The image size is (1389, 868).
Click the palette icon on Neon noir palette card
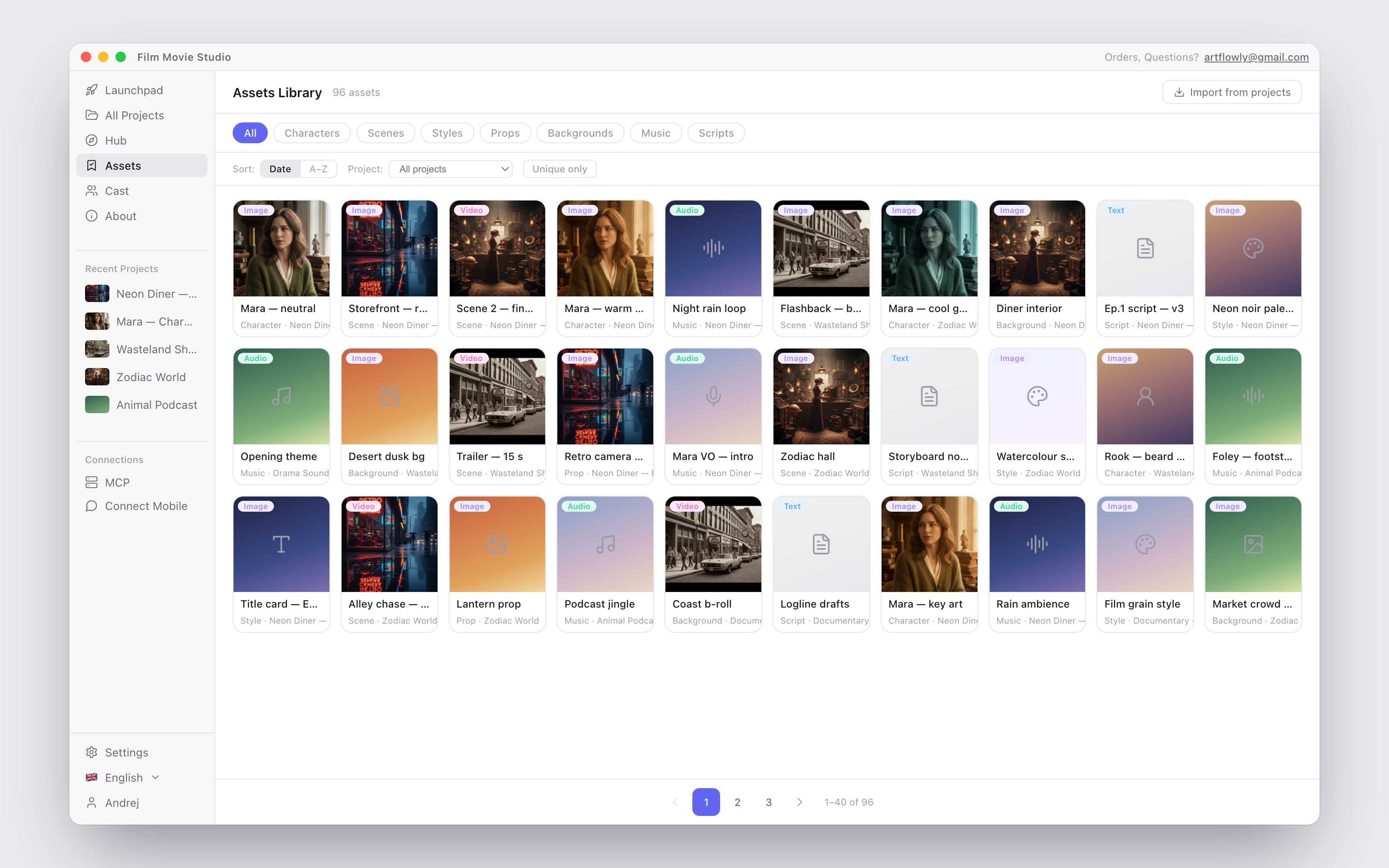tap(1253, 248)
